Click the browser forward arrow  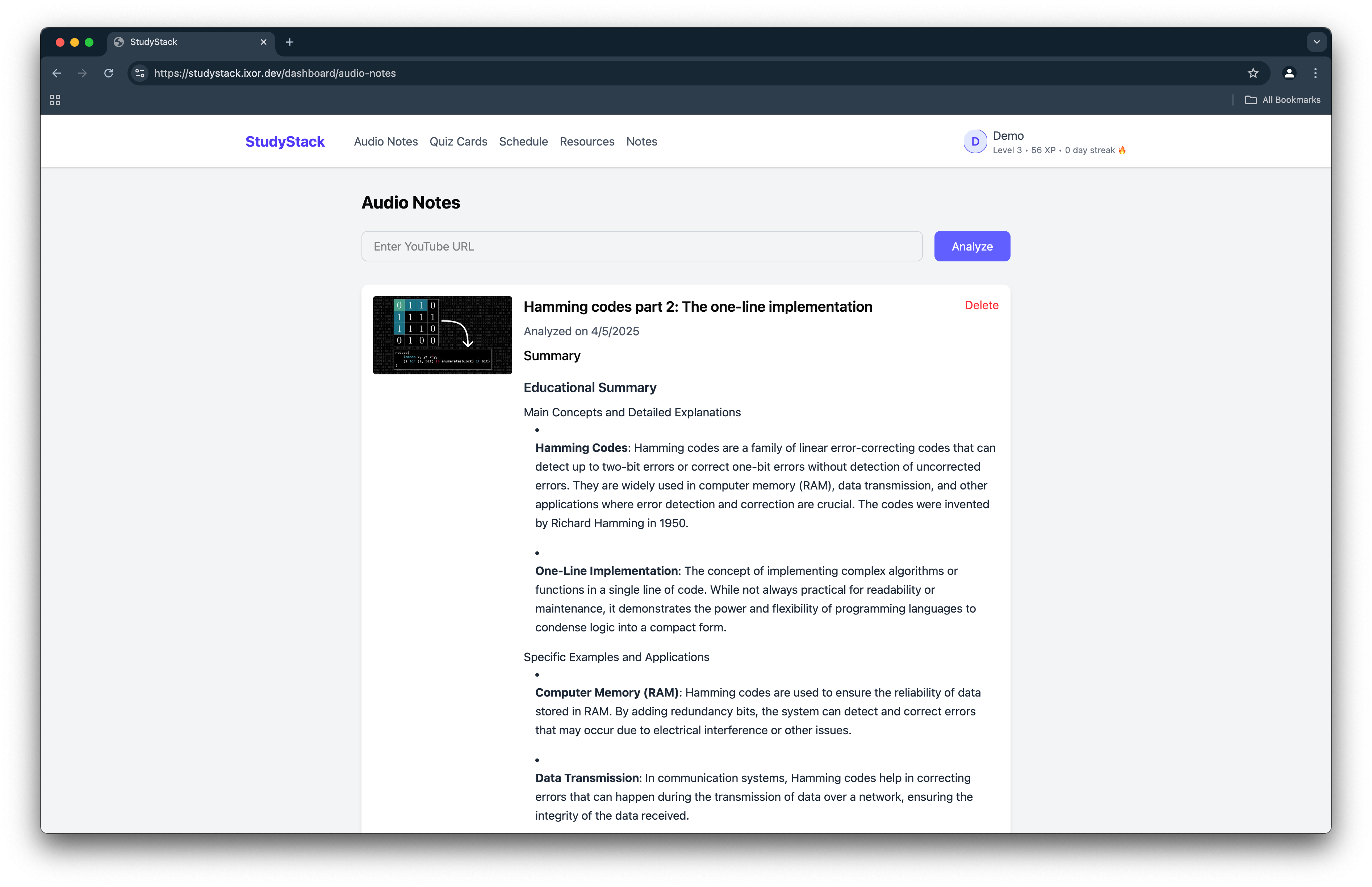click(x=83, y=73)
